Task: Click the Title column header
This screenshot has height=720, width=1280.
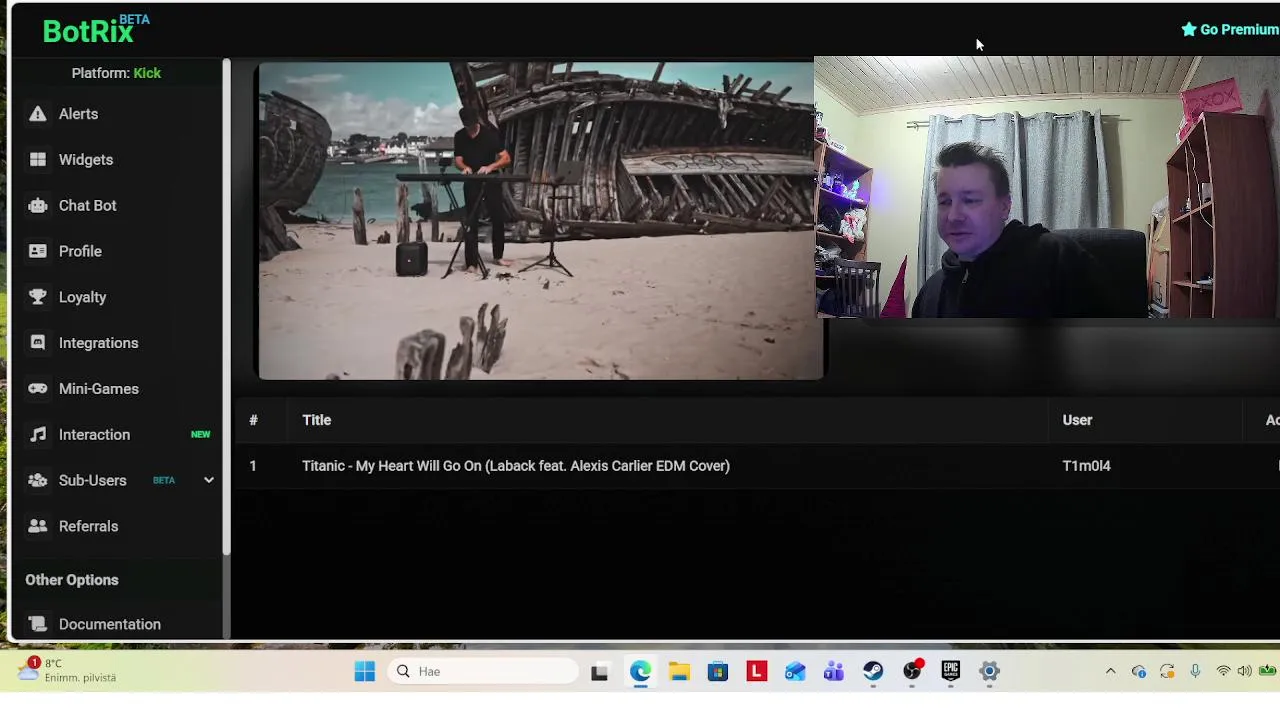Action: [x=317, y=420]
